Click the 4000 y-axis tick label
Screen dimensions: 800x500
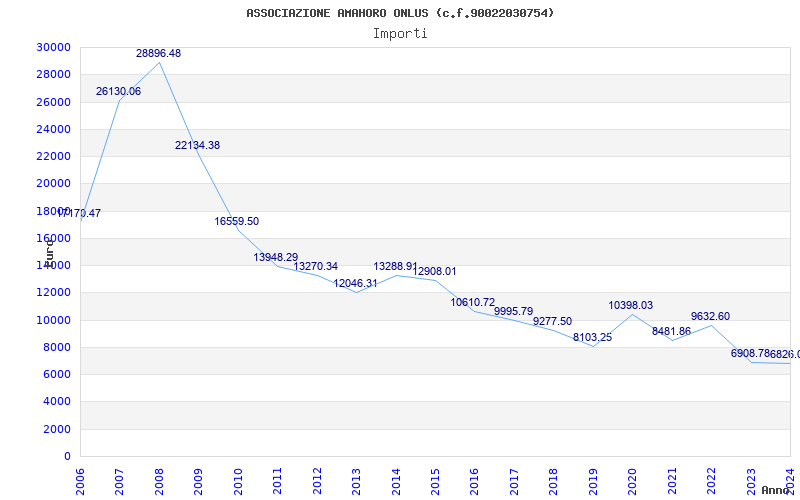(x=56, y=402)
